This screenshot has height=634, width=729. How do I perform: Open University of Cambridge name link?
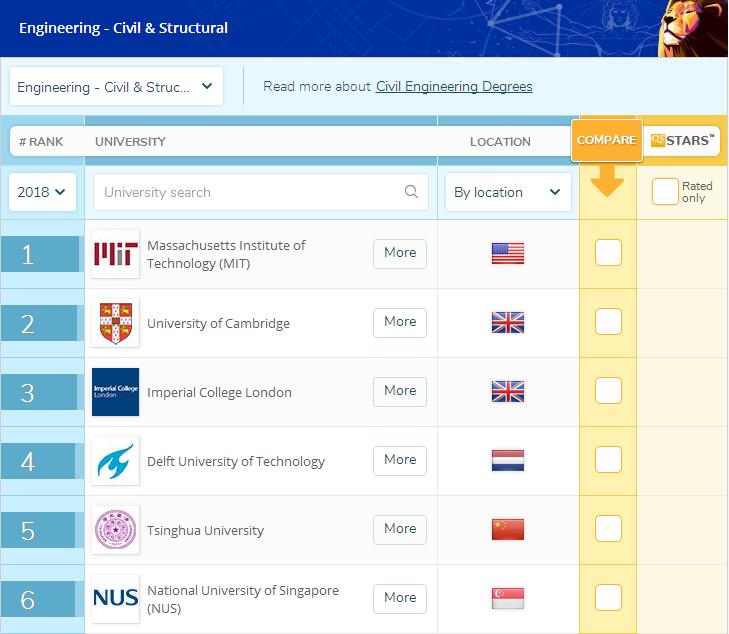coord(219,324)
